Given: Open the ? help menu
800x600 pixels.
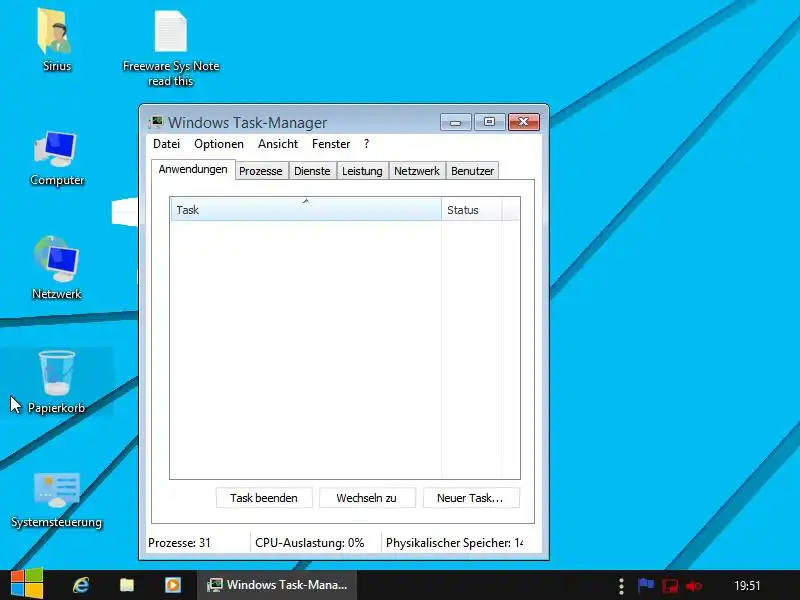Looking at the screenshot, I should coord(366,144).
